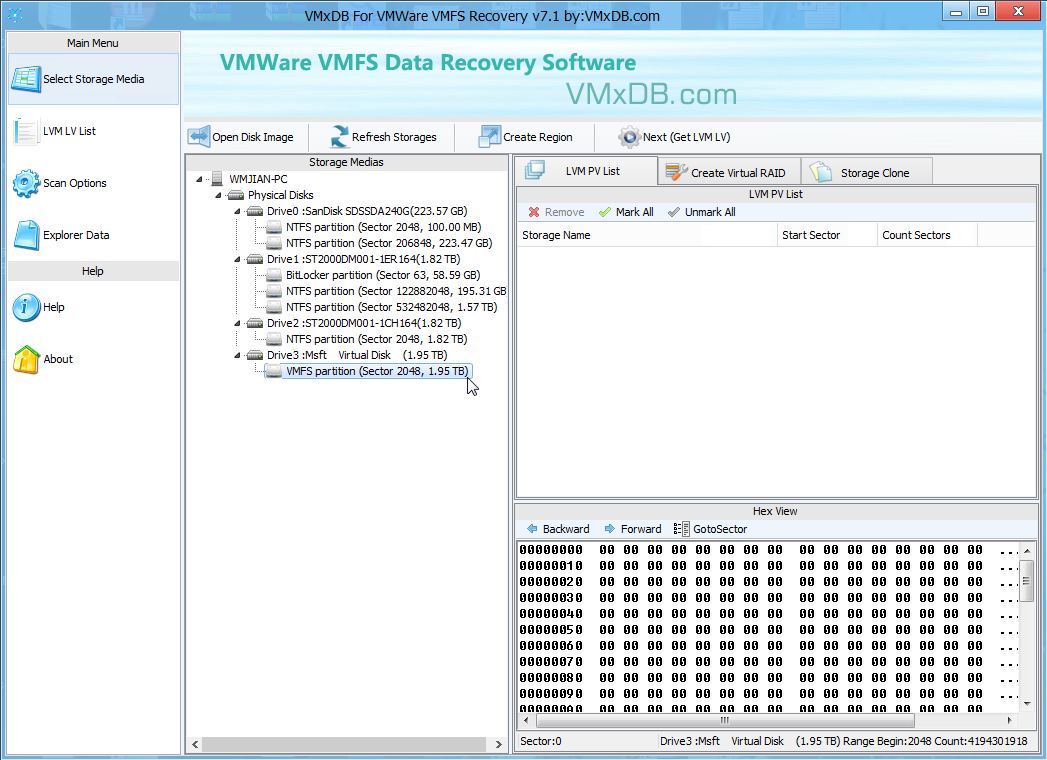Collapse the Physical Disks node
Viewport: 1047px width, 760px height.
click(x=218, y=195)
